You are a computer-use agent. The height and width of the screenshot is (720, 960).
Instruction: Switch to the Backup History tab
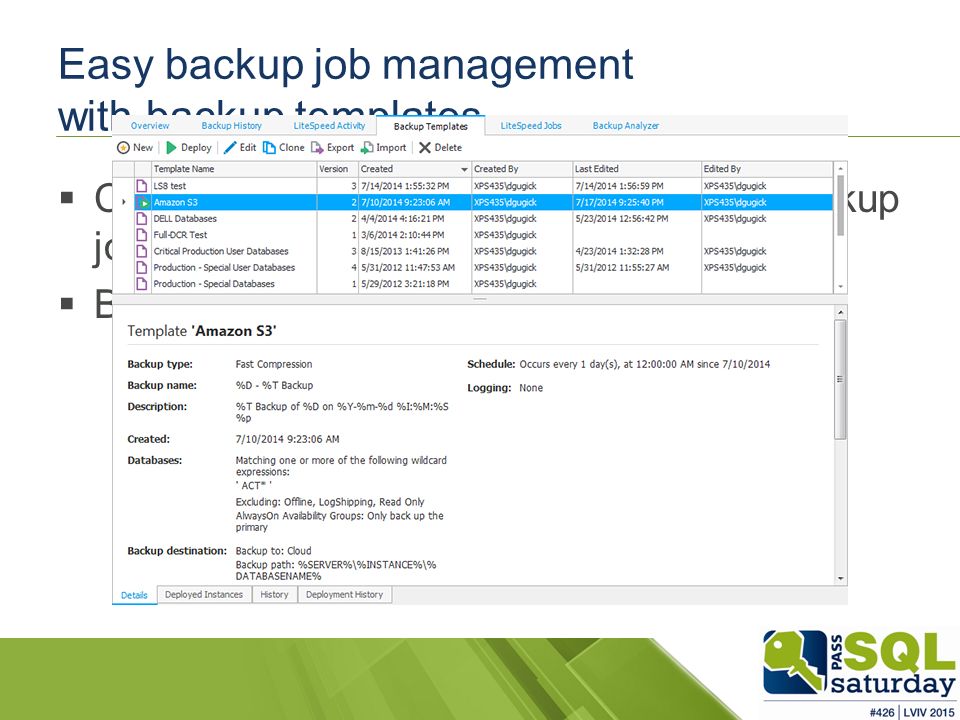[231, 126]
